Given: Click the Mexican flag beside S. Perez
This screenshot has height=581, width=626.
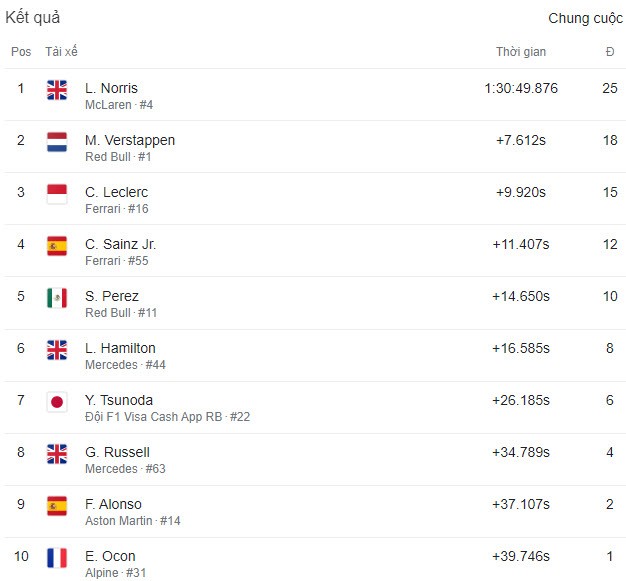Looking at the screenshot, I should click(57, 298).
